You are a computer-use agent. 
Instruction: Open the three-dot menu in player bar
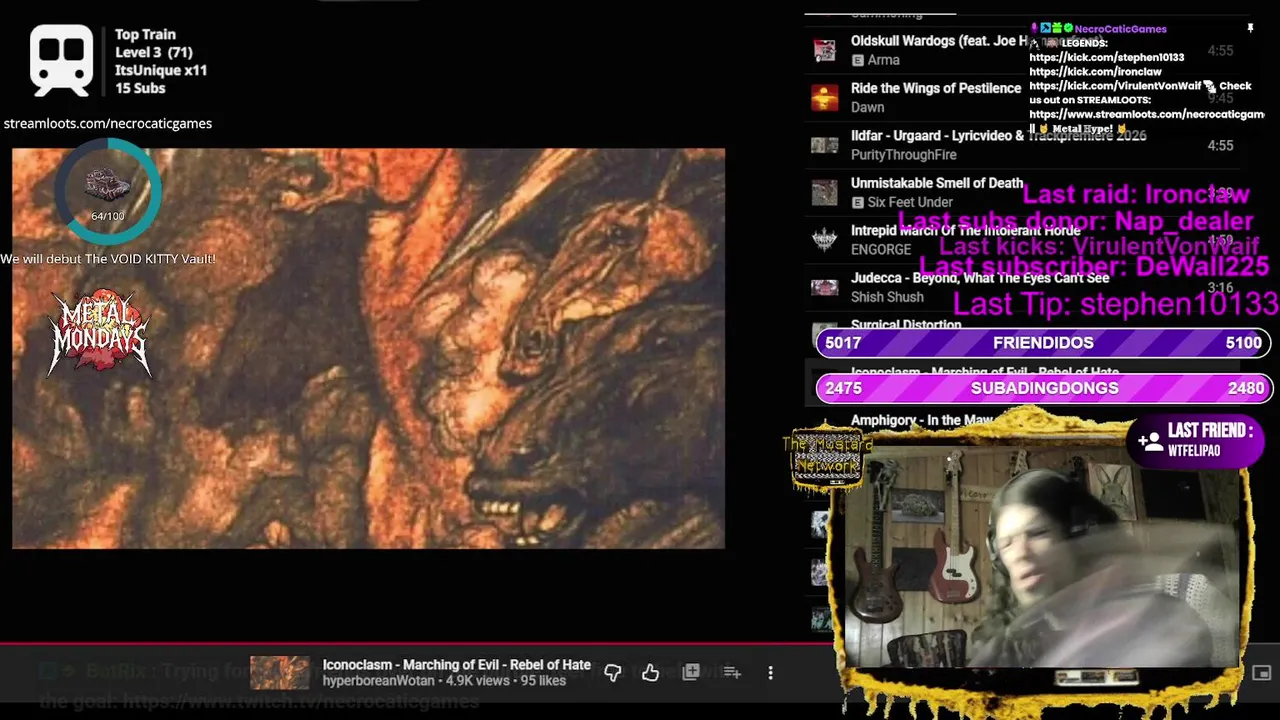click(x=770, y=673)
